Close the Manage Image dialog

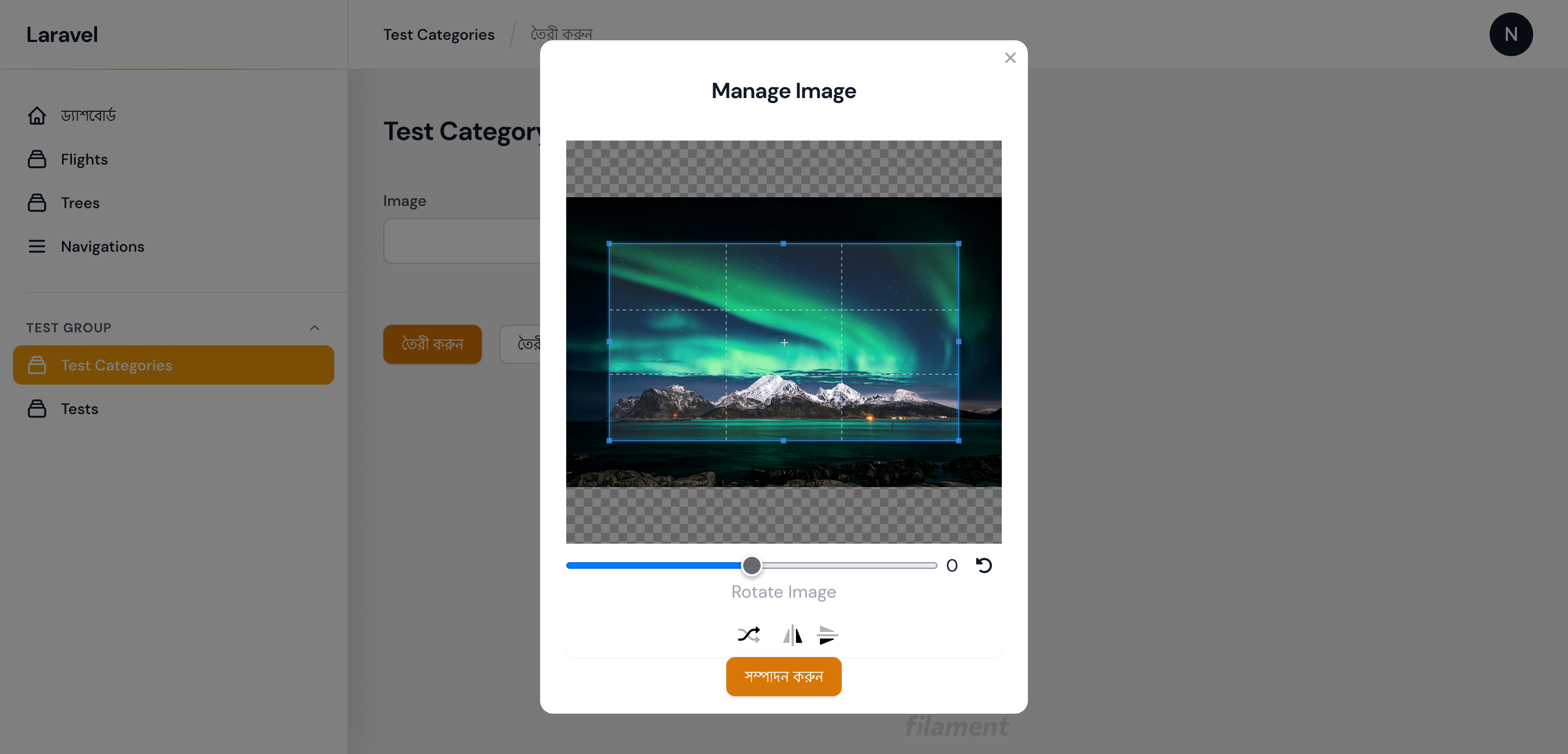click(x=1010, y=58)
